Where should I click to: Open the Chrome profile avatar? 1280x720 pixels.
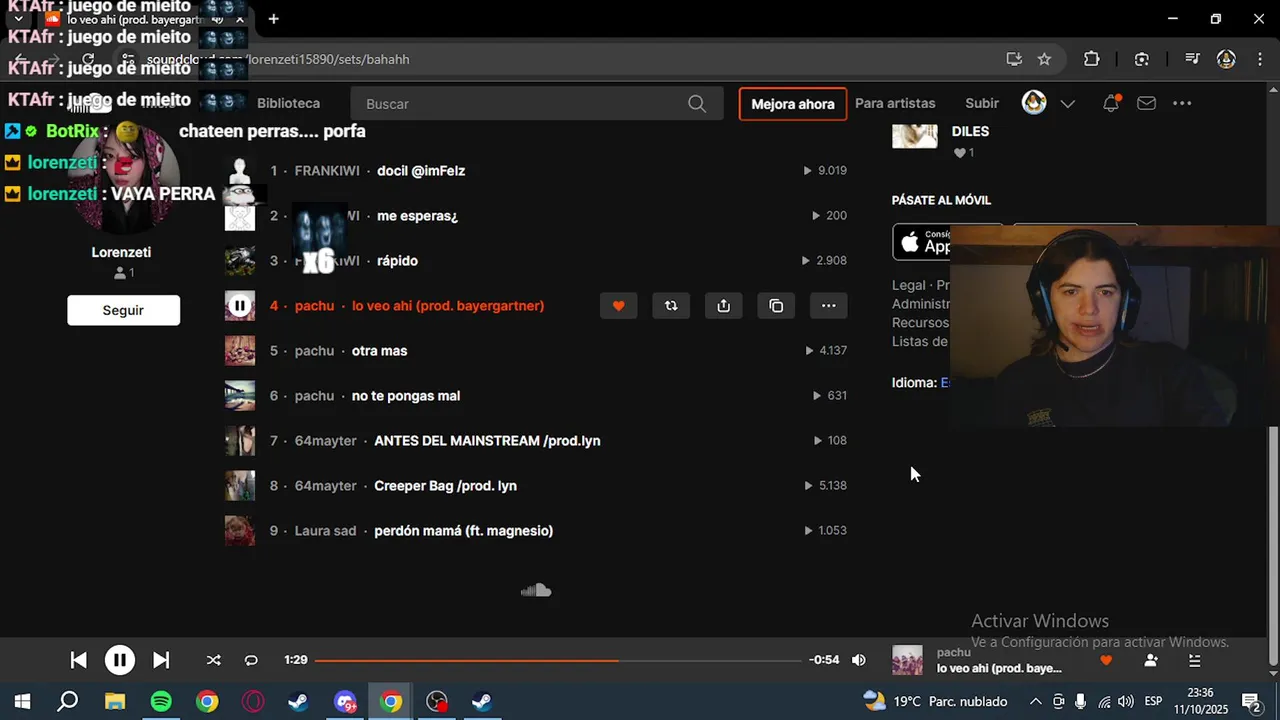coord(1226,59)
